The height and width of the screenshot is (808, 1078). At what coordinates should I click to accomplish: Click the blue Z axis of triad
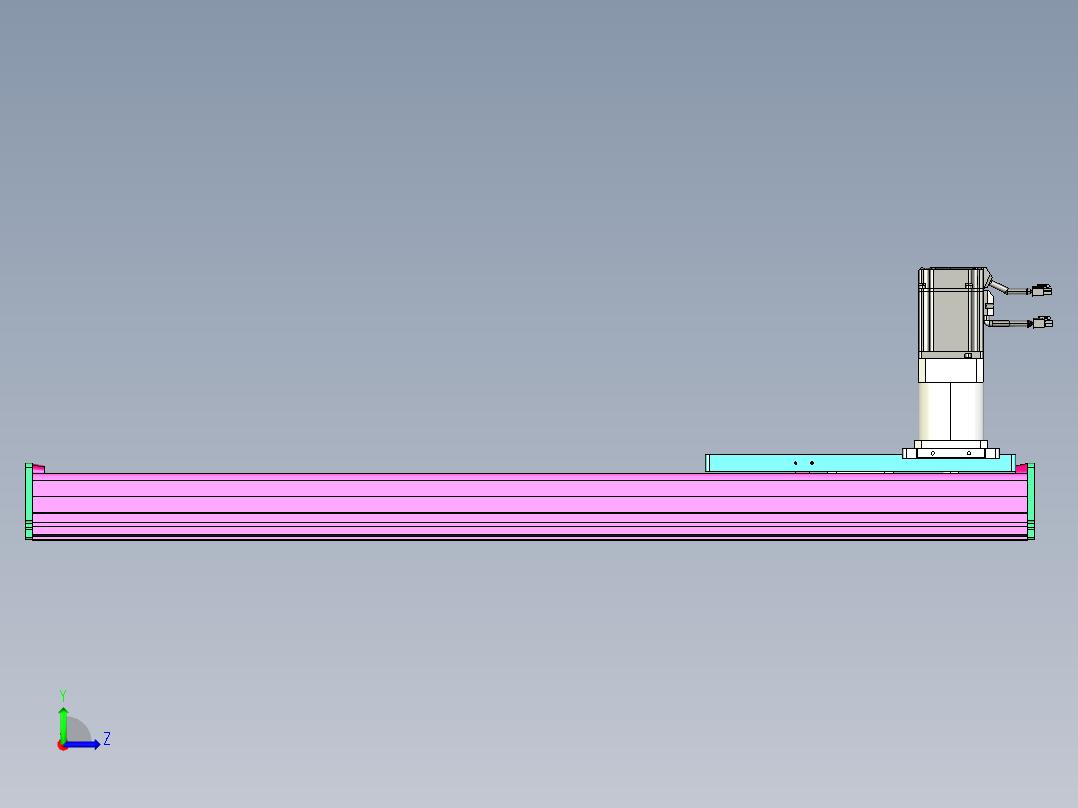click(84, 745)
